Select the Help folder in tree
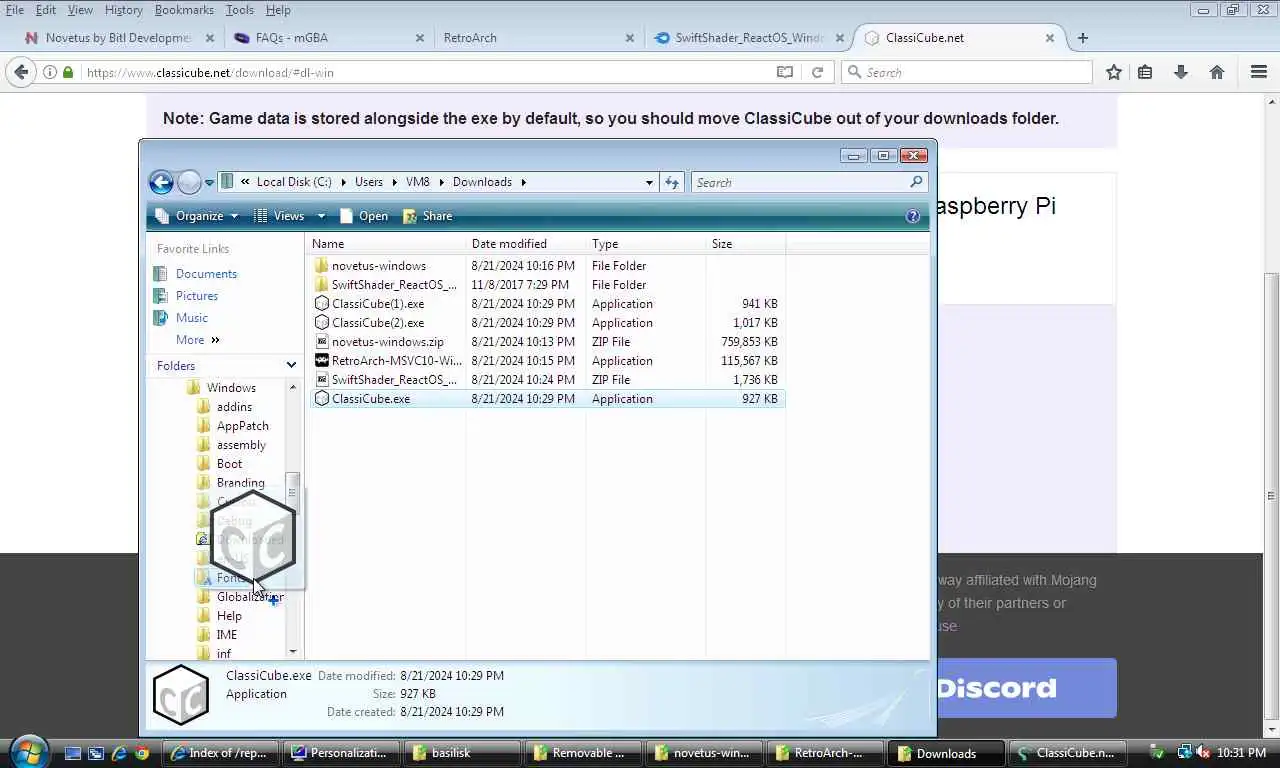This screenshot has width=1280, height=768. pyautogui.click(x=229, y=616)
